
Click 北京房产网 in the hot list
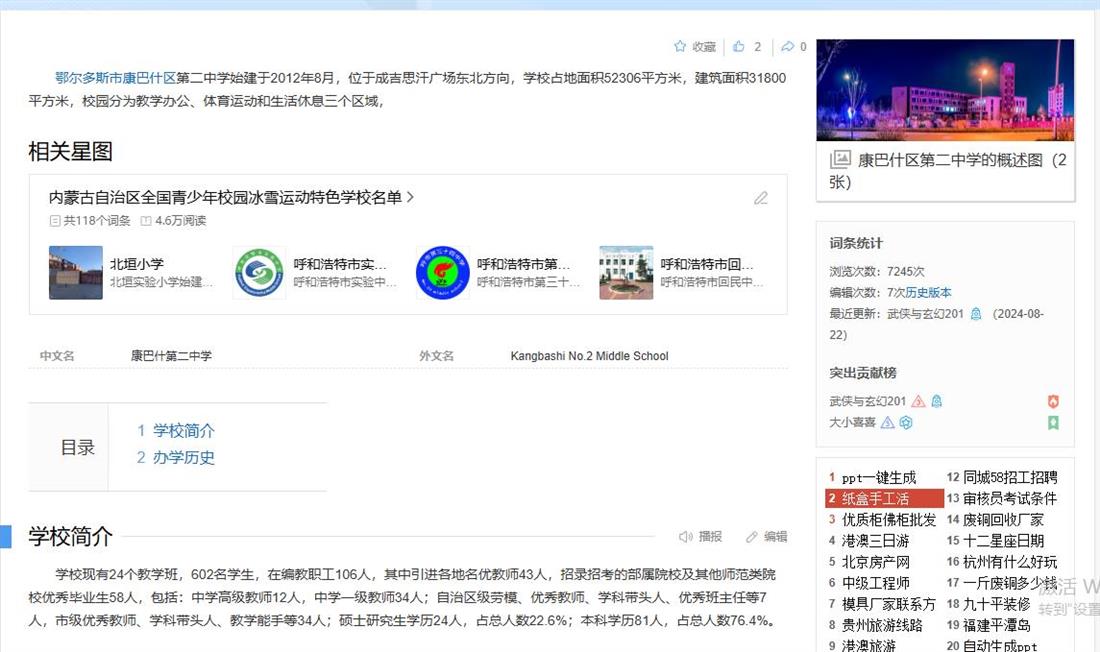[876, 561]
